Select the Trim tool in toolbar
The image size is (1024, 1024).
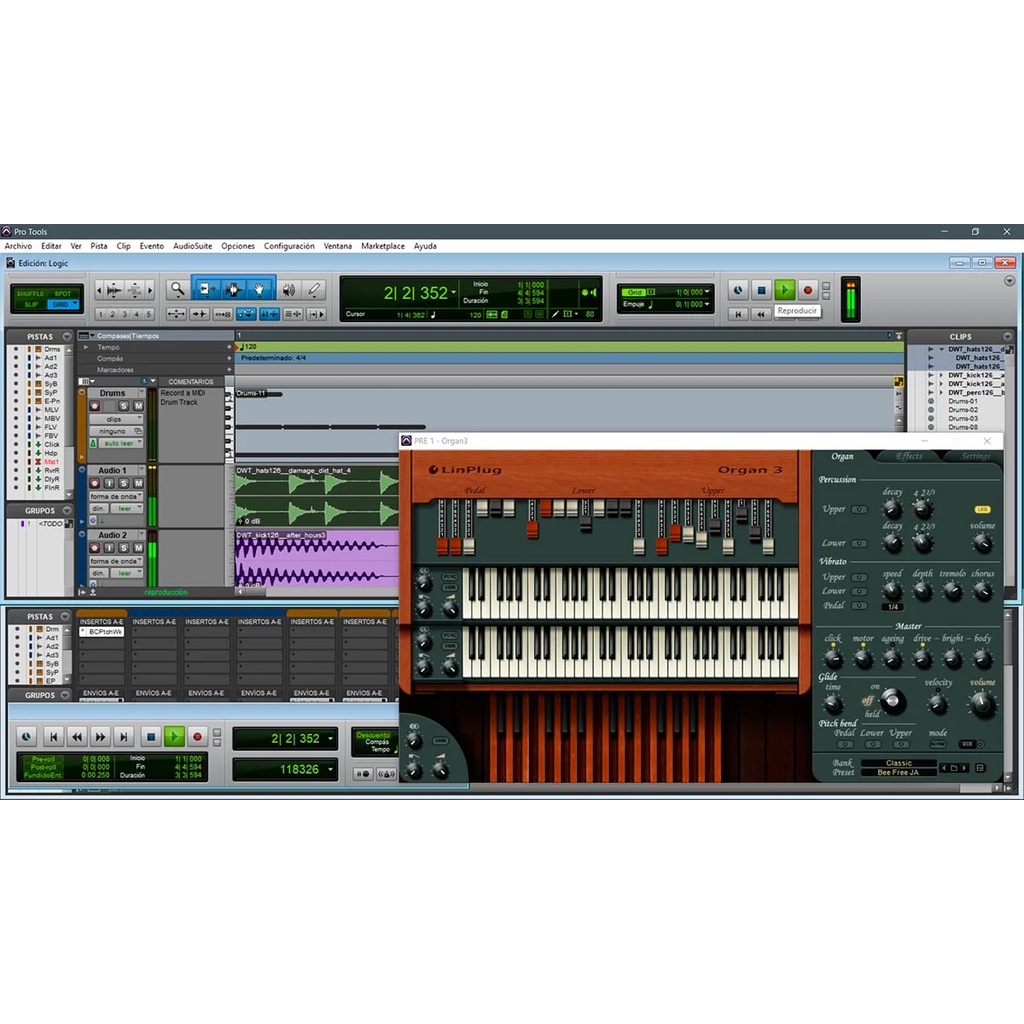[206, 289]
